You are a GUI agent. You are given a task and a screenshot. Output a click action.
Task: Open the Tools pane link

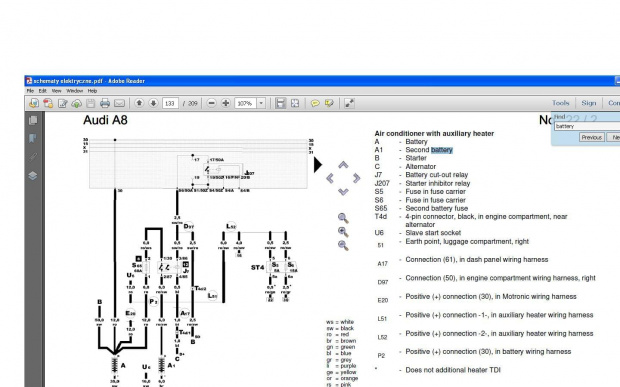(561, 103)
